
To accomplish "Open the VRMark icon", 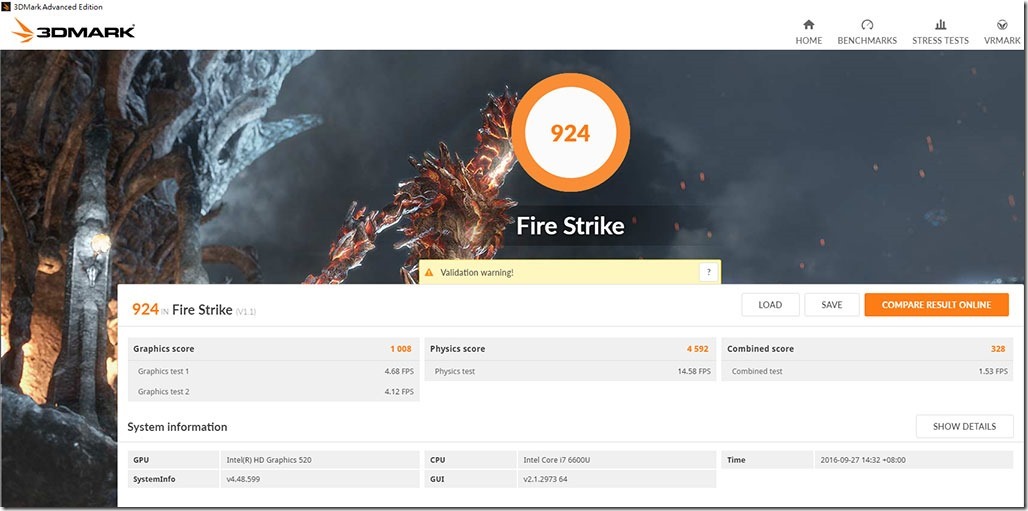I will [x=1002, y=25].
